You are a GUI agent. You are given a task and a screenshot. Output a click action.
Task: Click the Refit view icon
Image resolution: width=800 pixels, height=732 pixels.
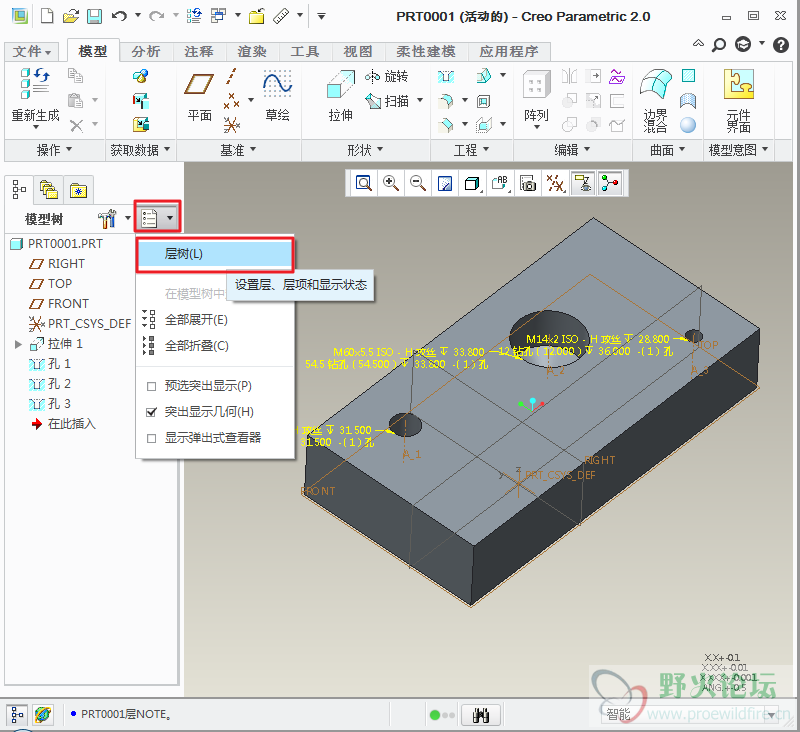[363, 183]
